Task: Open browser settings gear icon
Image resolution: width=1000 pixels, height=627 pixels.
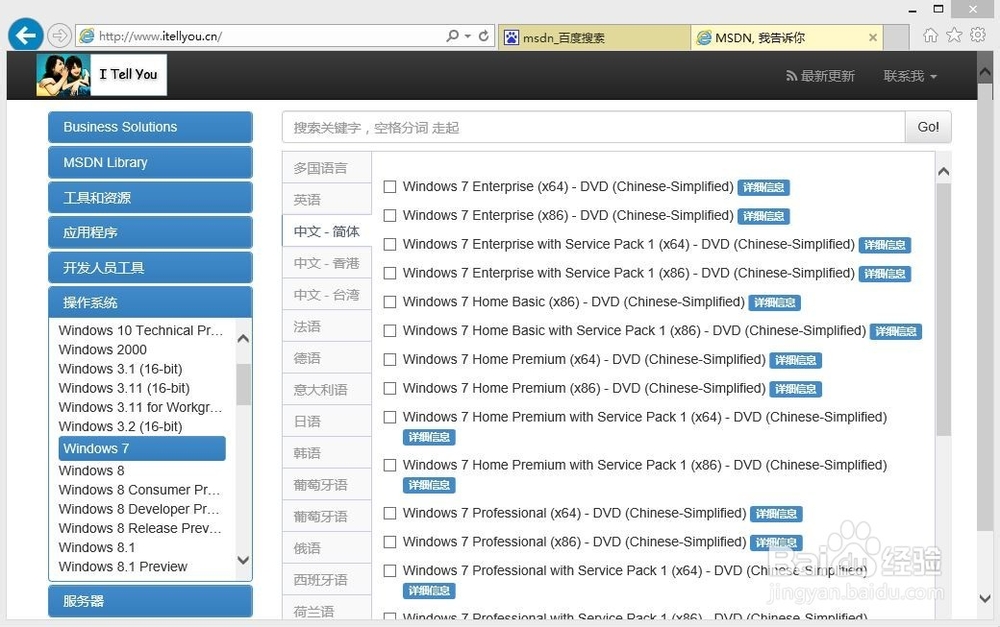Action: [978, 35]
